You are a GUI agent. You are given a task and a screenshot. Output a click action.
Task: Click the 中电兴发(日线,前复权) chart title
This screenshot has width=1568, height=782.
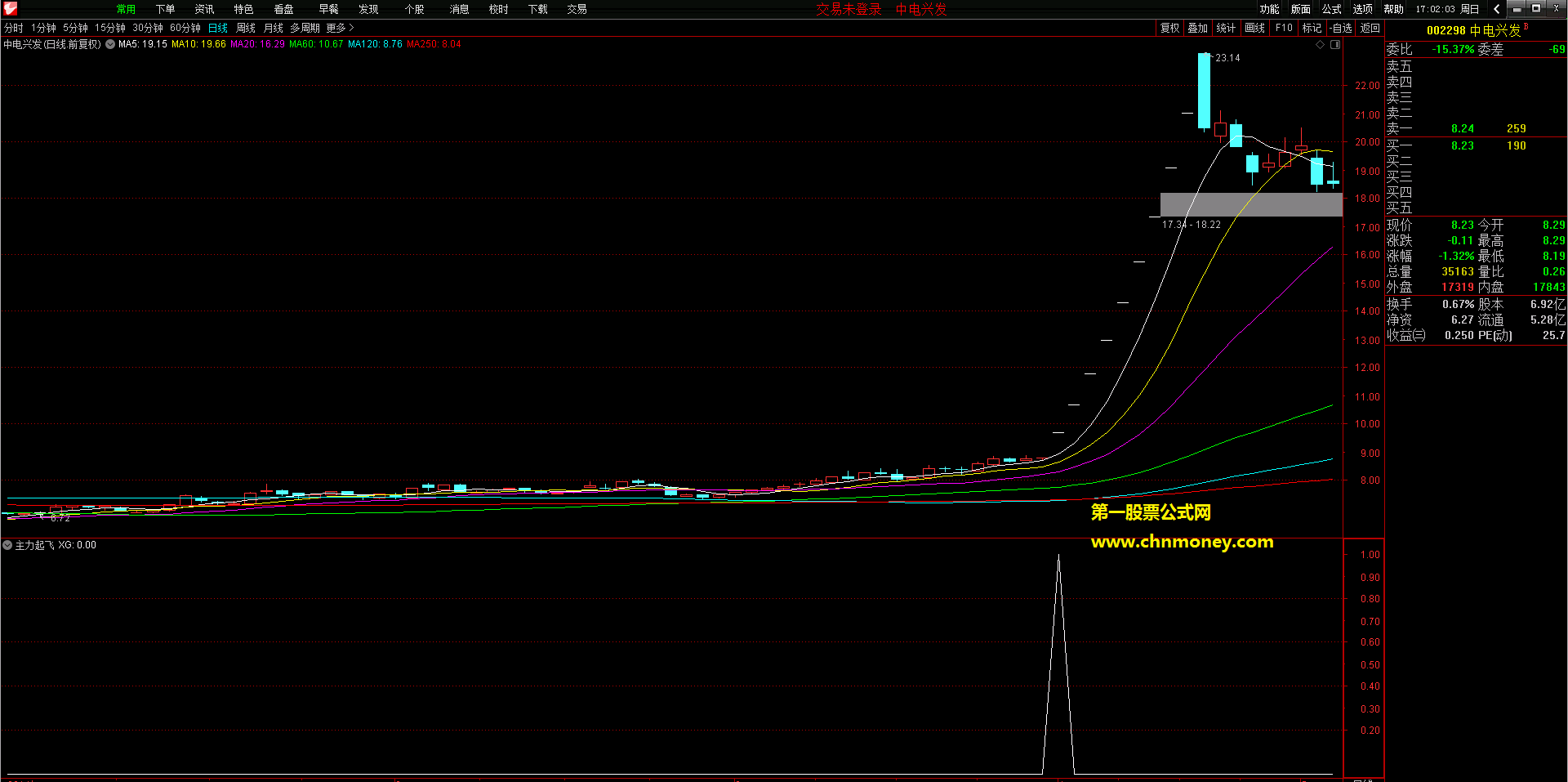(x=52, y=44)
